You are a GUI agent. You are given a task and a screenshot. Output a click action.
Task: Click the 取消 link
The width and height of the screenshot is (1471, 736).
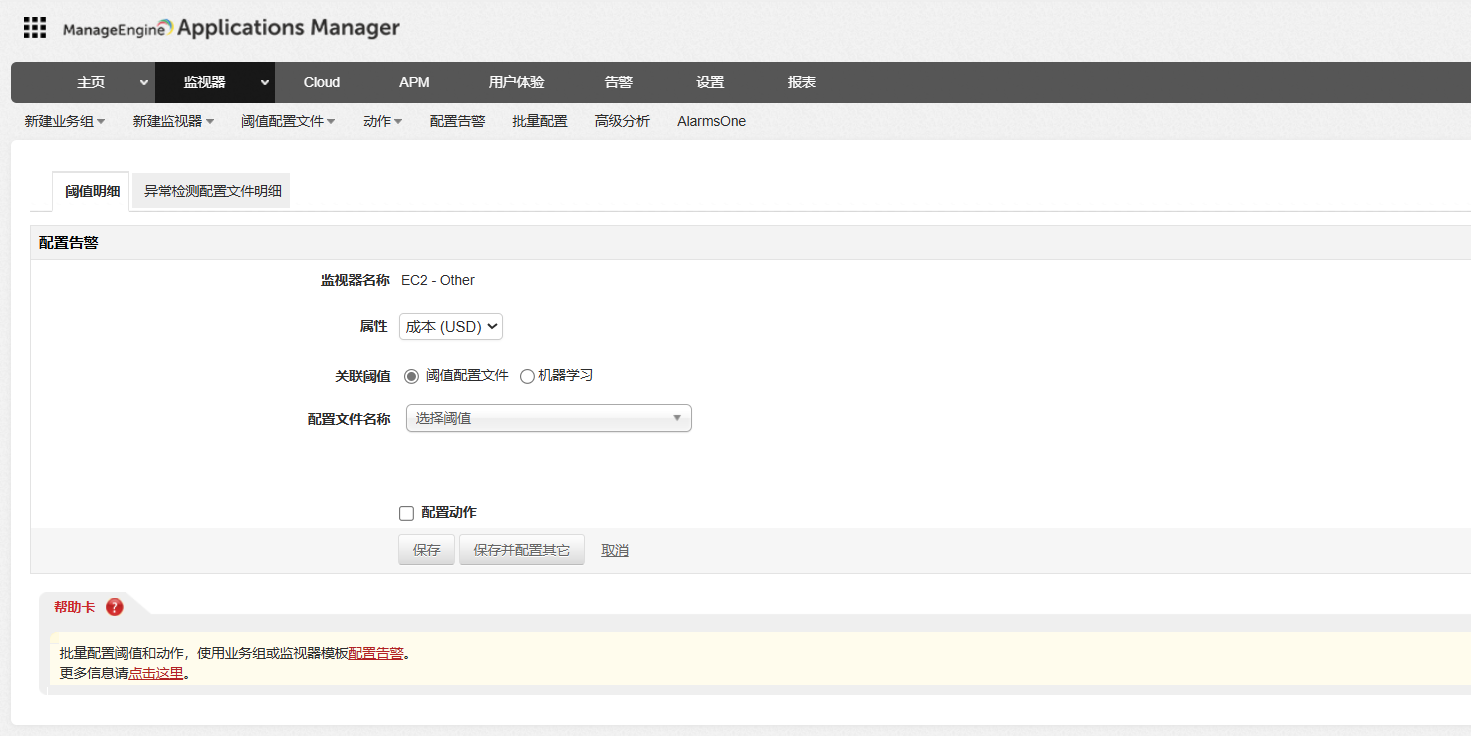615,550
